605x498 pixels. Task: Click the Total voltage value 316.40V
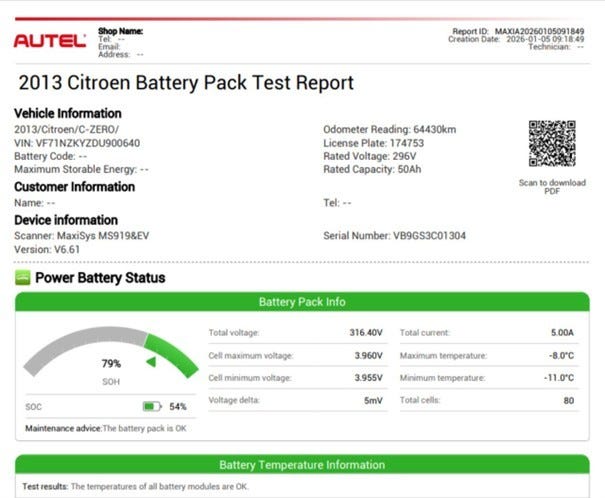pos(366,333)
